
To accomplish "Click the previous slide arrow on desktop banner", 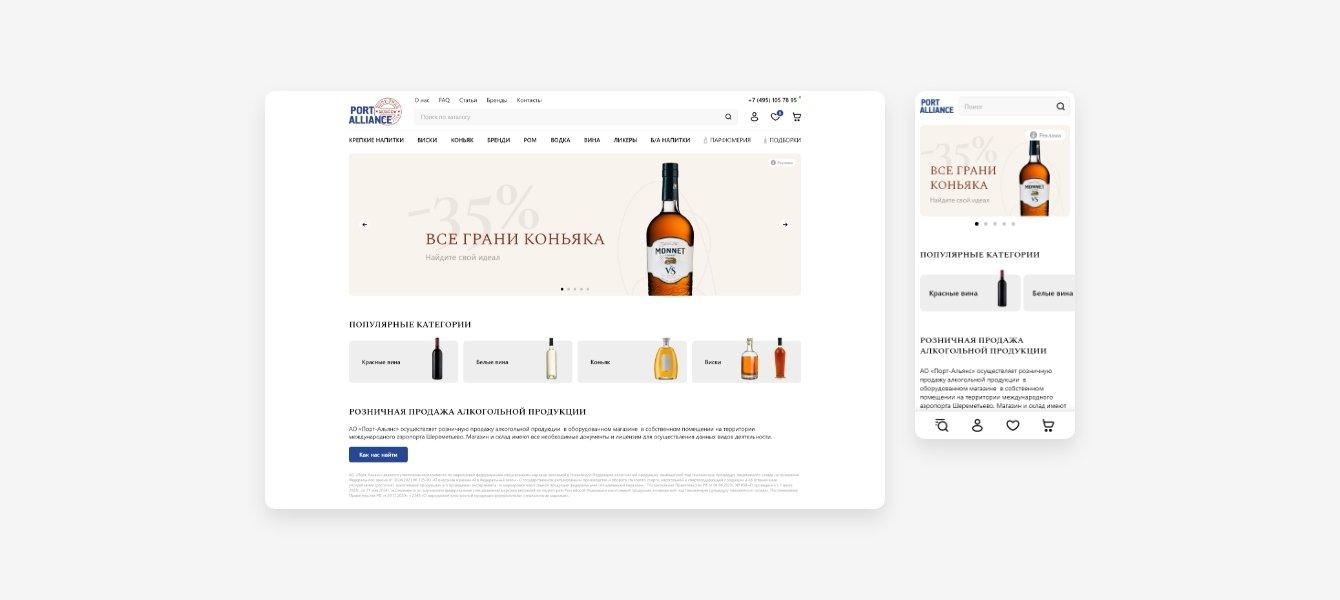I will (364, 224).
